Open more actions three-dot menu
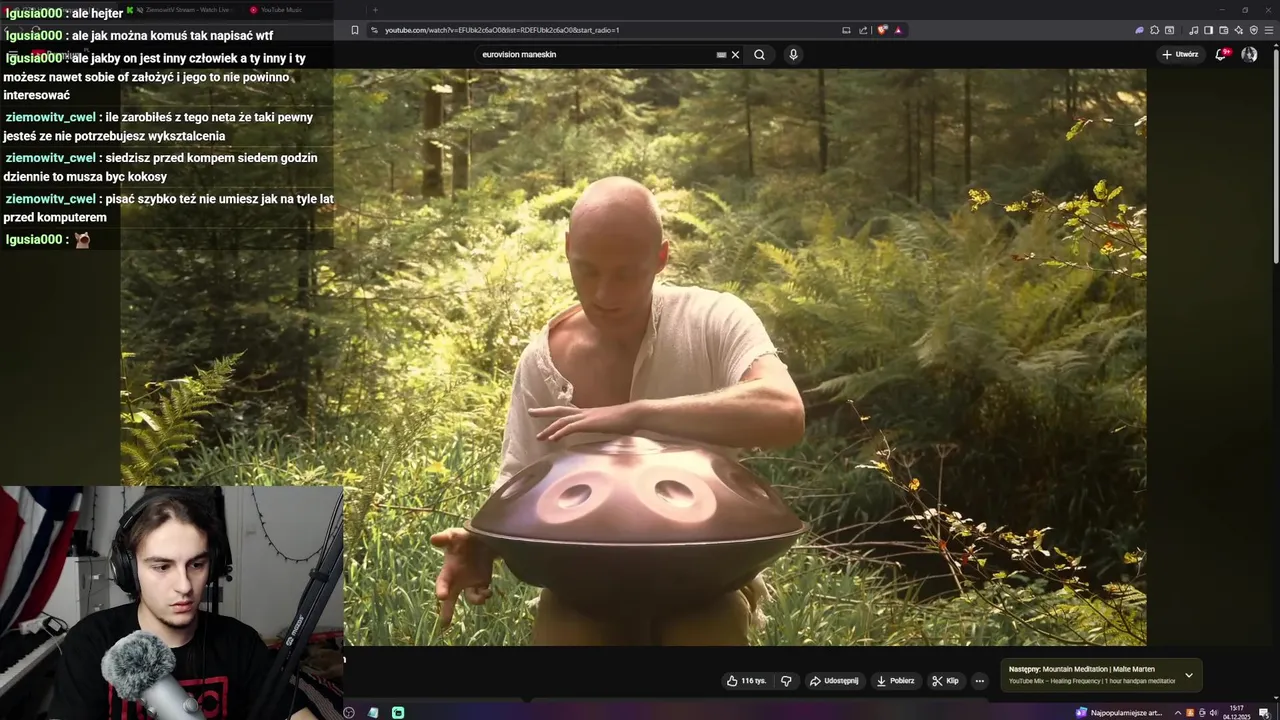This screenshot has width=1280, height=720. point(980,681)
